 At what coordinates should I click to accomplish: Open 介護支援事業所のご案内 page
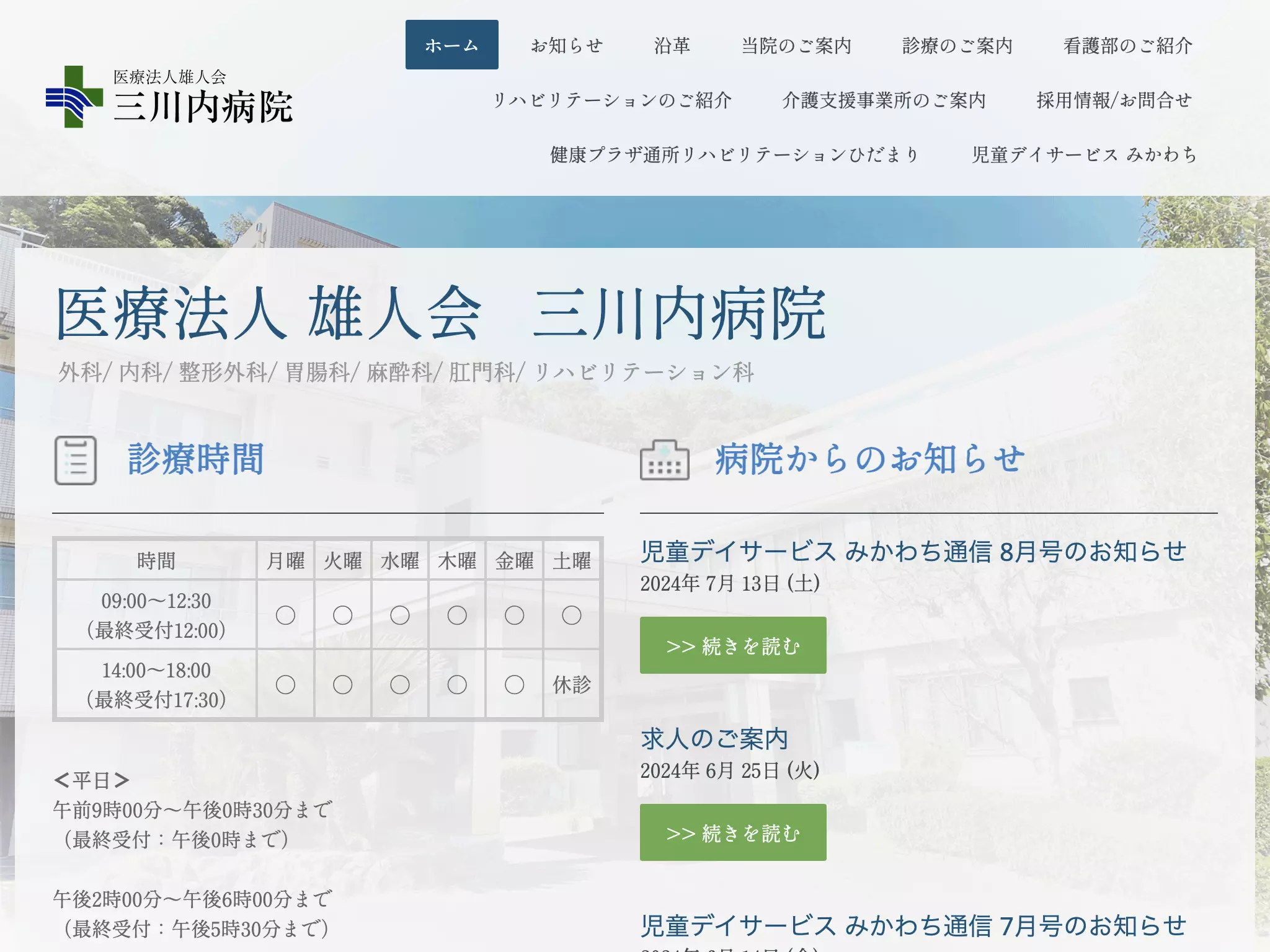click(884, 100)
